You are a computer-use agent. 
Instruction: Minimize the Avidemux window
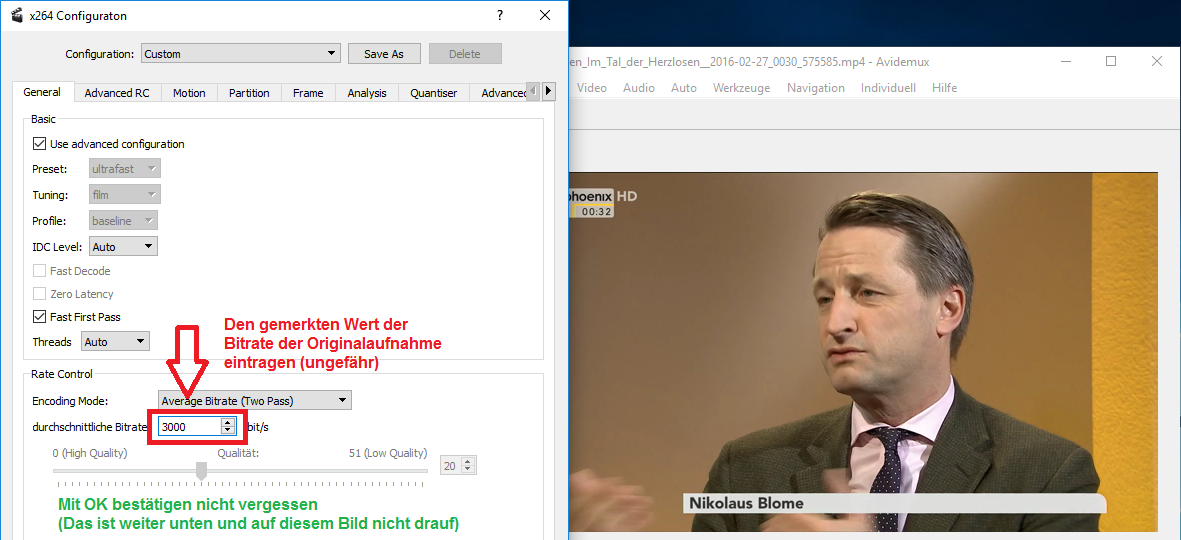click(x=1064, y=61)
